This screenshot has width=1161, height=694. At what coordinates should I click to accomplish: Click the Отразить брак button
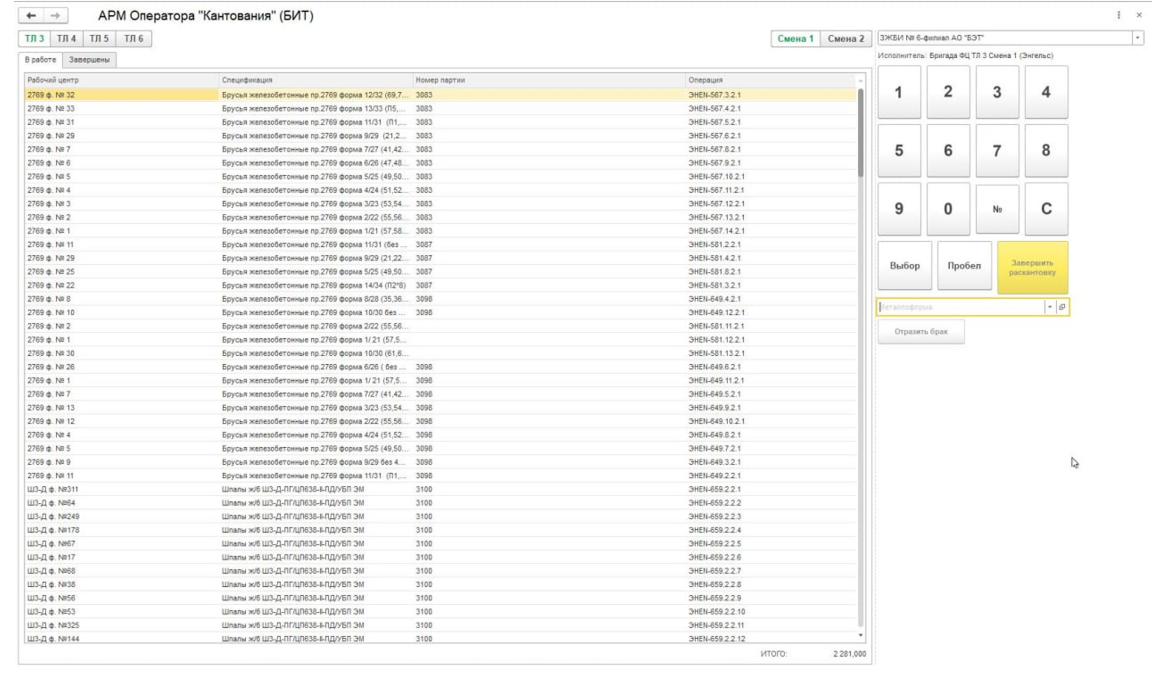pos(921,332)
